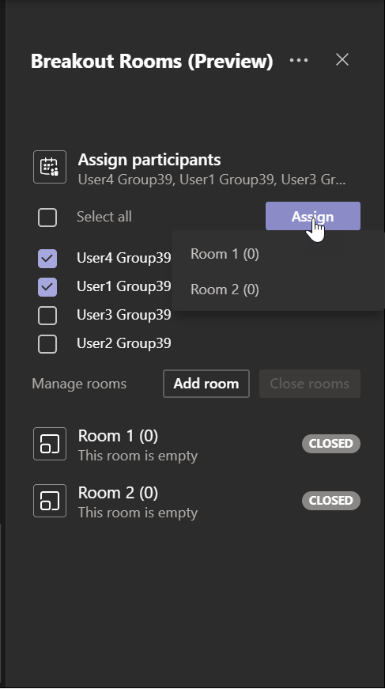Click the Room 2 breakout icon
The width and height of the screenshot is (385, 689).
[50, 501]
